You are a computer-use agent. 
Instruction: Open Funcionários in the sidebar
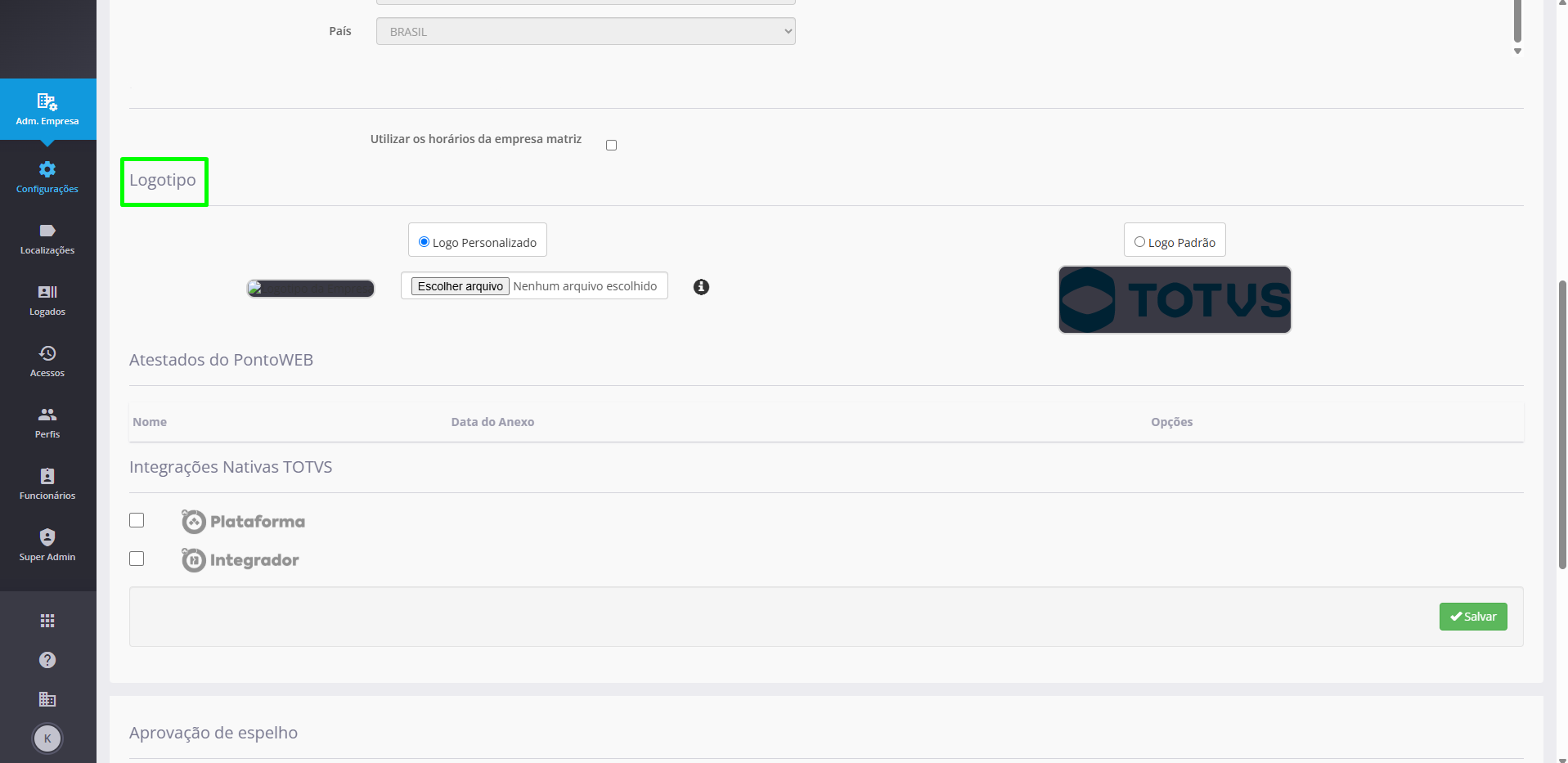47,484
